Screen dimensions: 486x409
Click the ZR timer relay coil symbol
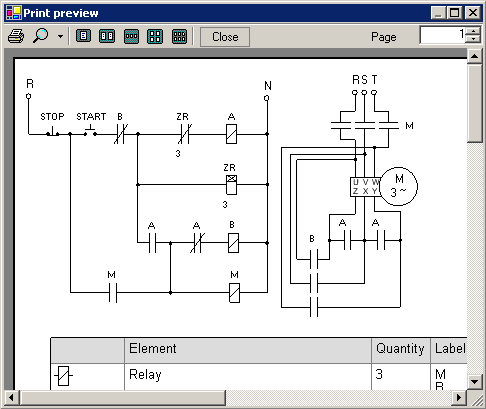pos(231,185)
